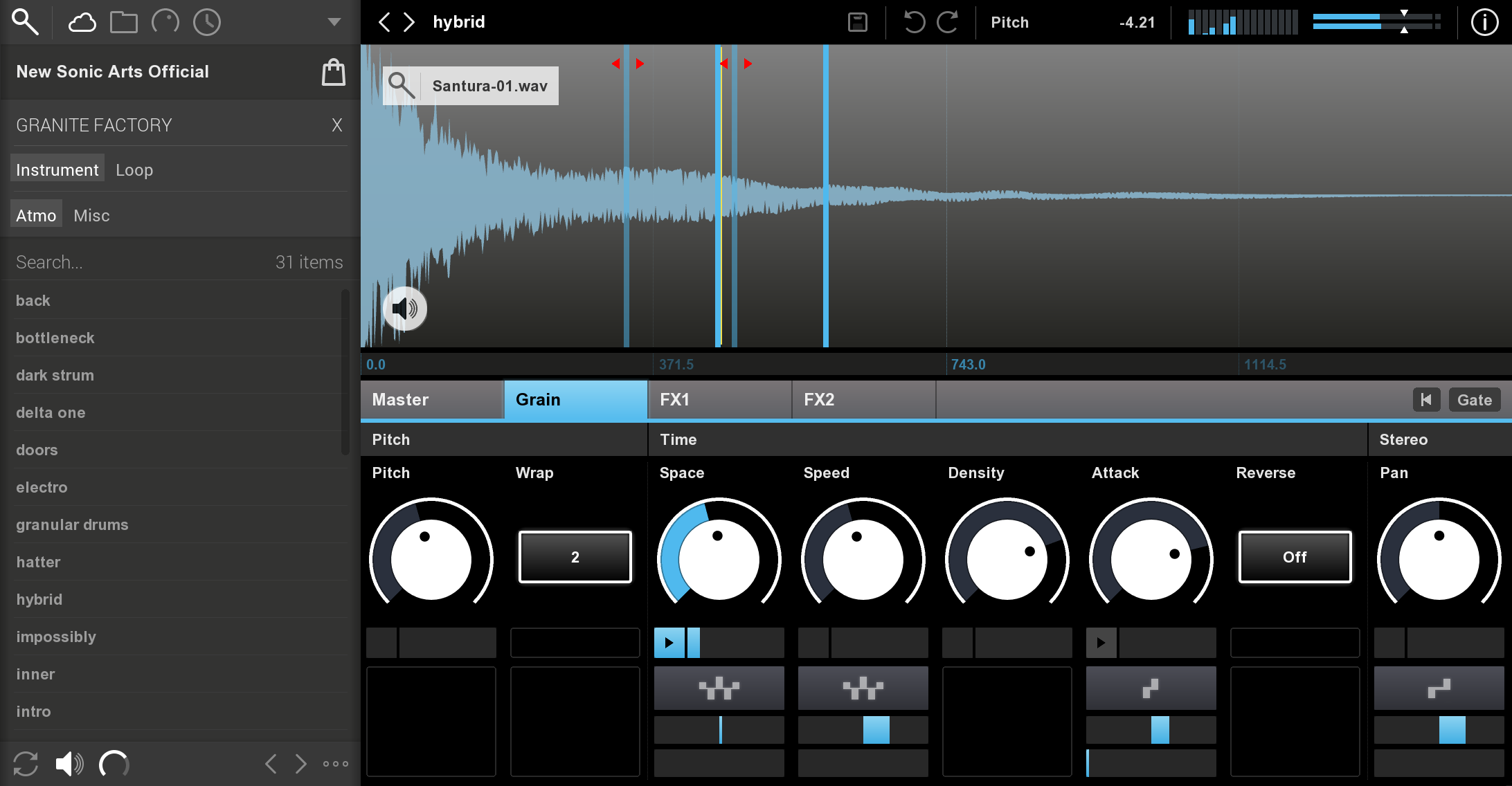Select next preset arrow beside hybrid
This screenshot has width=1512, height=786.
[409, 22]
